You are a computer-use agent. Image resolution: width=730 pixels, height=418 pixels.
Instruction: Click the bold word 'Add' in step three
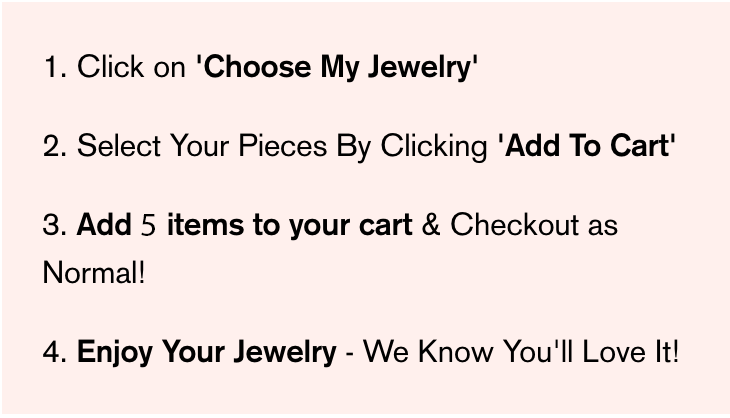pyautogui.click(x=104, y=225)
